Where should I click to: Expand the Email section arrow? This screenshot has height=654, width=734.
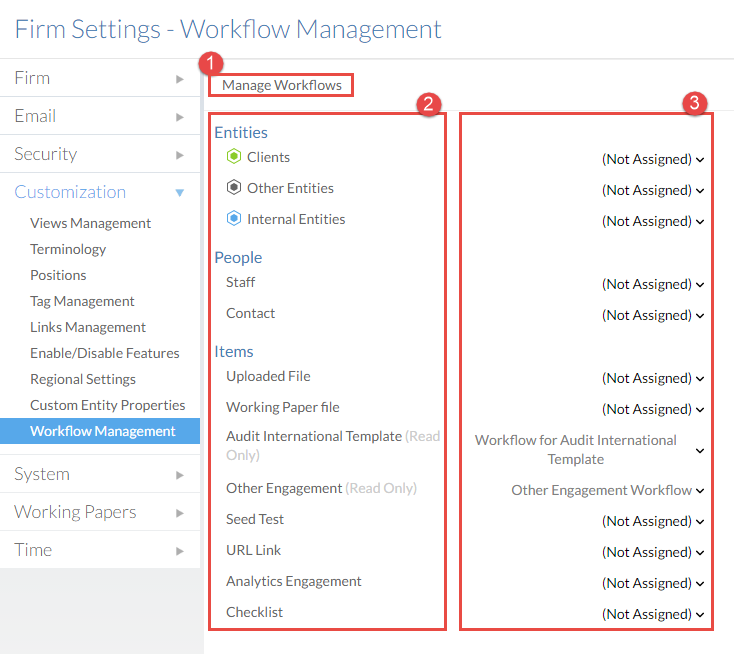coord(180,116)
